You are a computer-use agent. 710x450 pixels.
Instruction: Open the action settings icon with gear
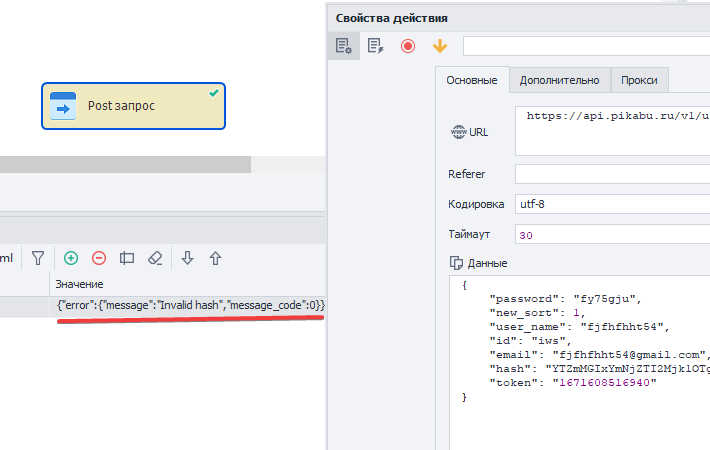(344, 46)
